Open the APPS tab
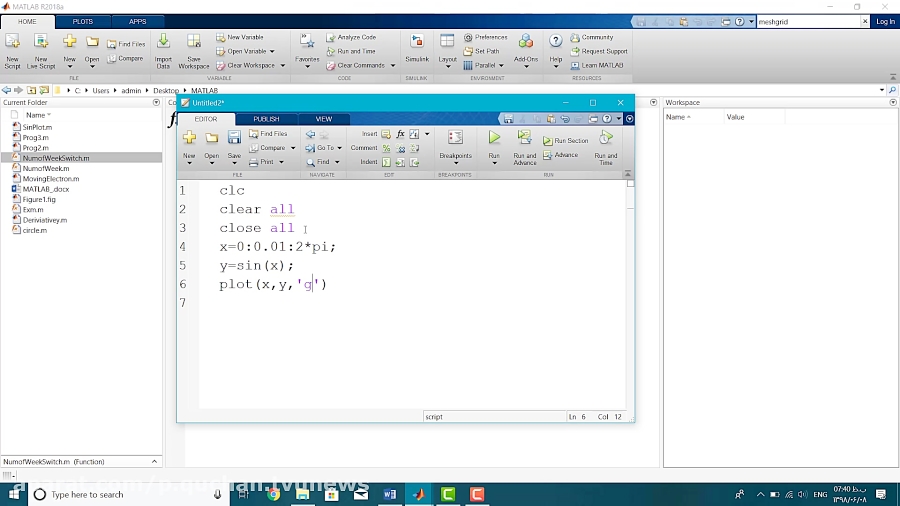 pyautogui.click(x=137, y=21)
